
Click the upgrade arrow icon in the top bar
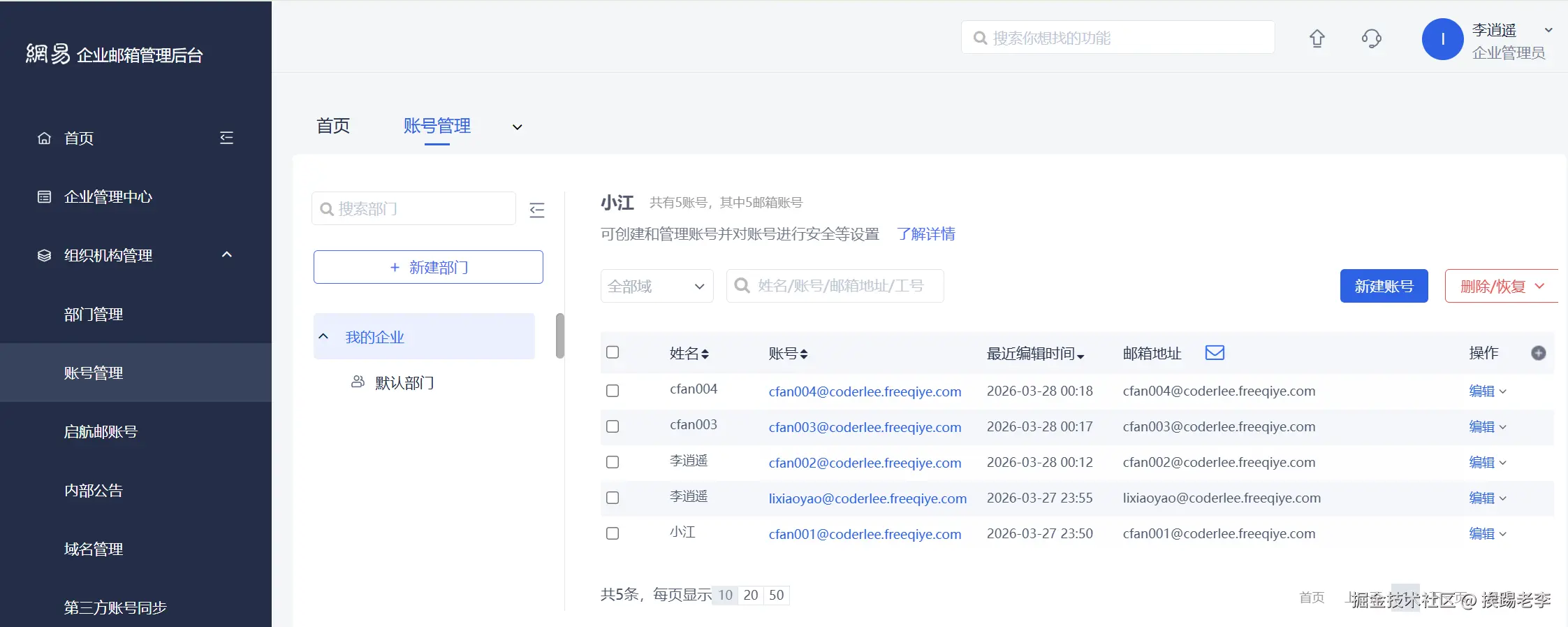point(1317,38)
